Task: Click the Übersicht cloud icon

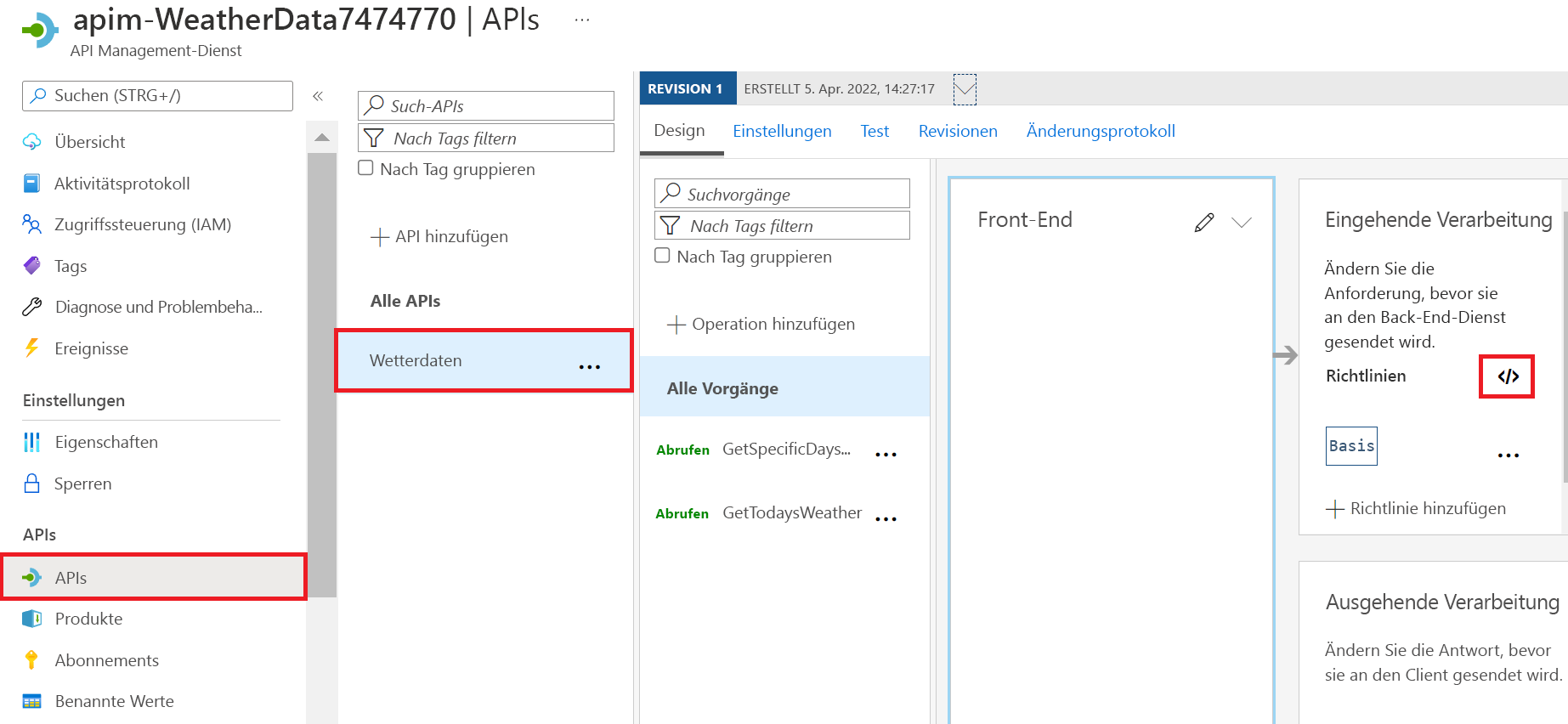Action: 31,142
